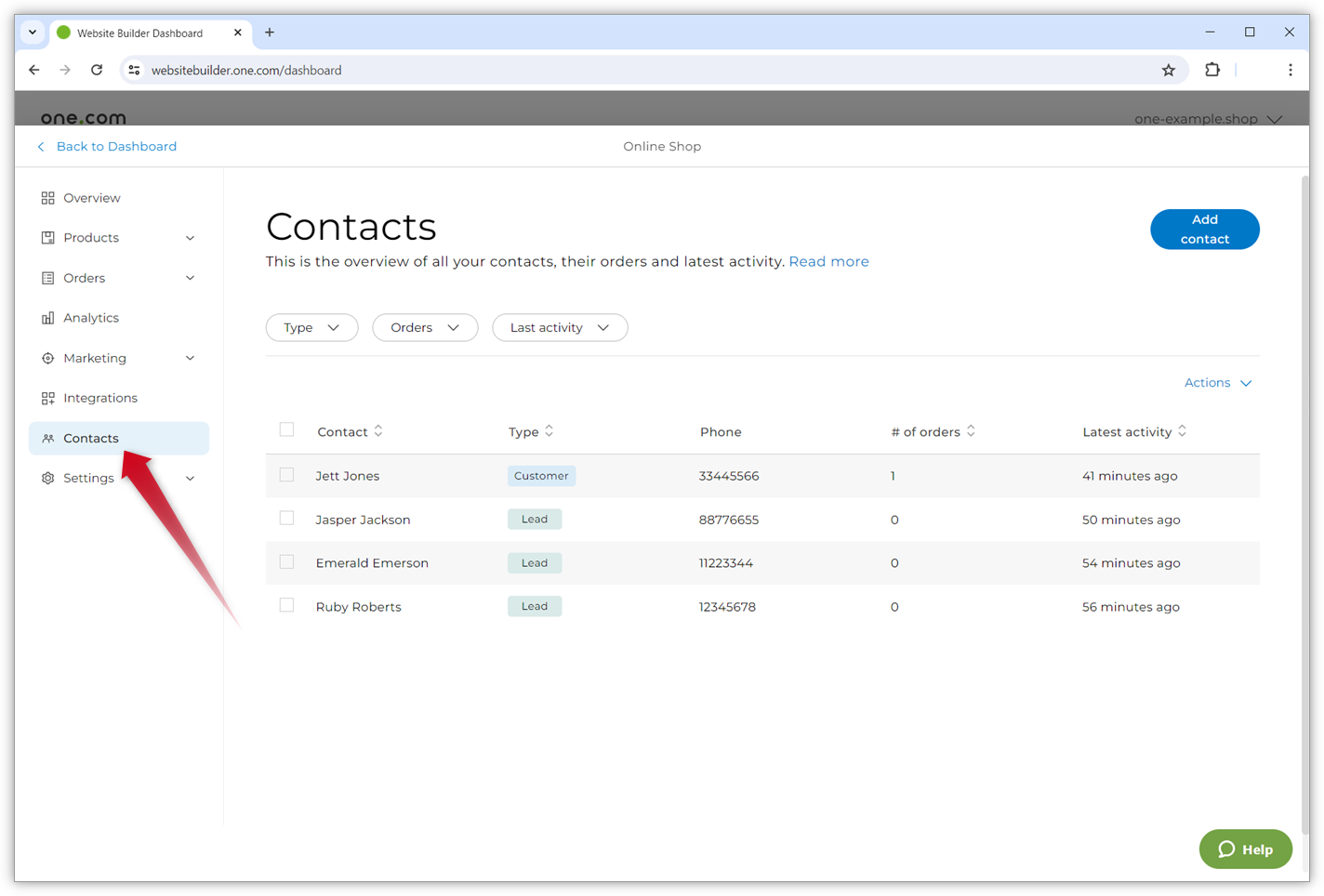The width and height of the screenshot is (1324, 896).
Task: Sort table by Contact column arrows
Action: click(x=378, y=431)
